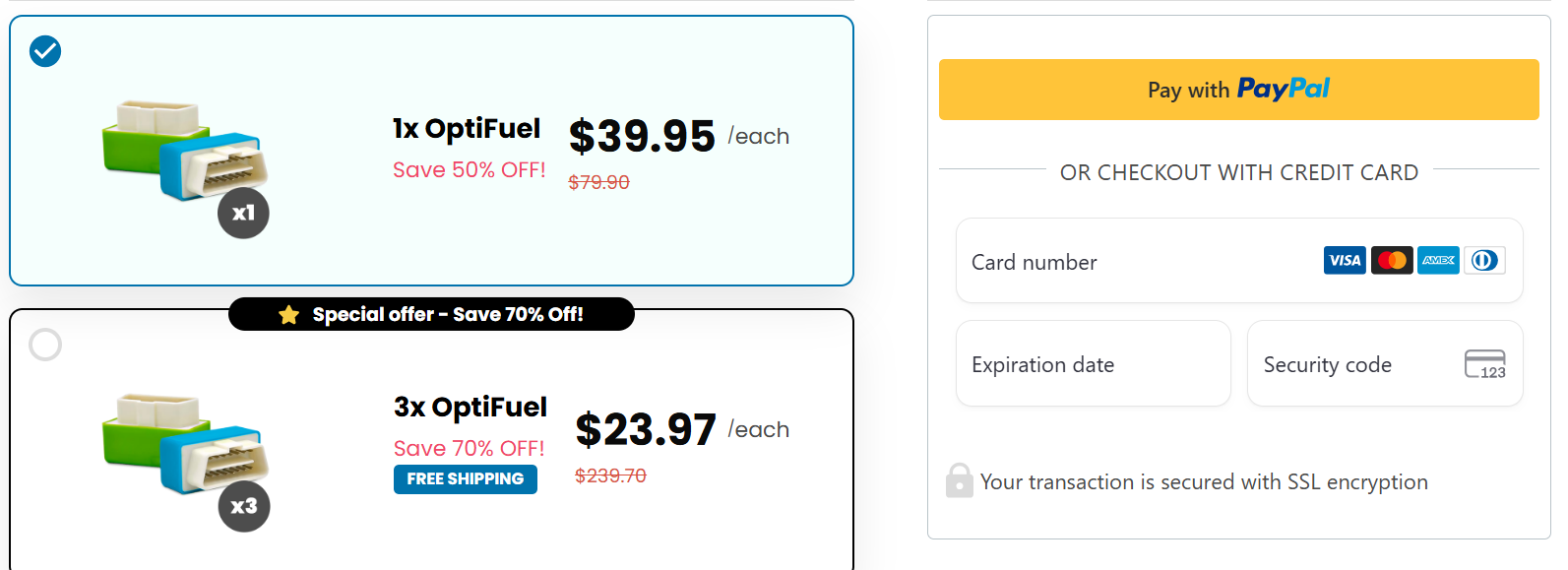Click the x1 quantity badge
The image size is (1568, 570).
[x=243, y=213]
